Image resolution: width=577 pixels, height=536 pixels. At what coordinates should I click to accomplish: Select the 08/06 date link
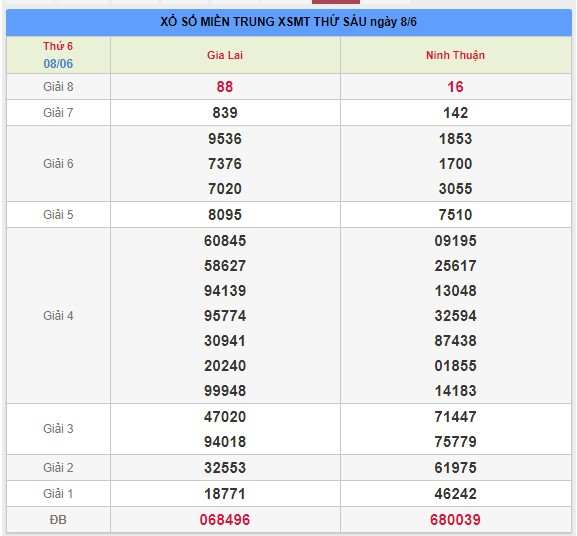tap(58, 64)
